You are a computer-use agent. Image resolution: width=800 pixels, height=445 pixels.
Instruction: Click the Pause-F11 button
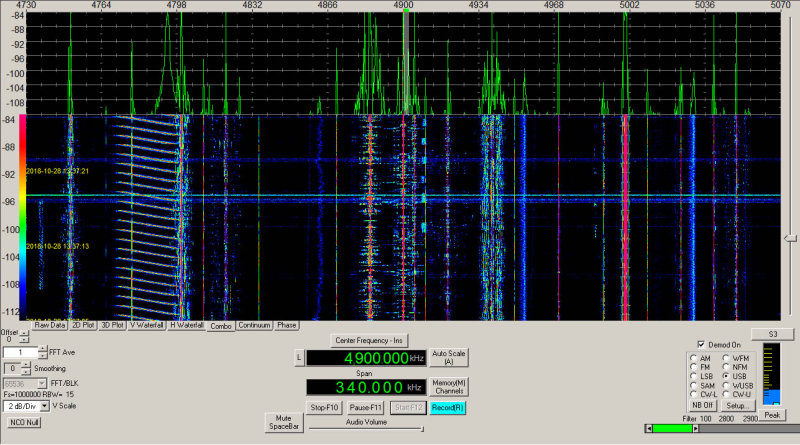click(366, 408)
